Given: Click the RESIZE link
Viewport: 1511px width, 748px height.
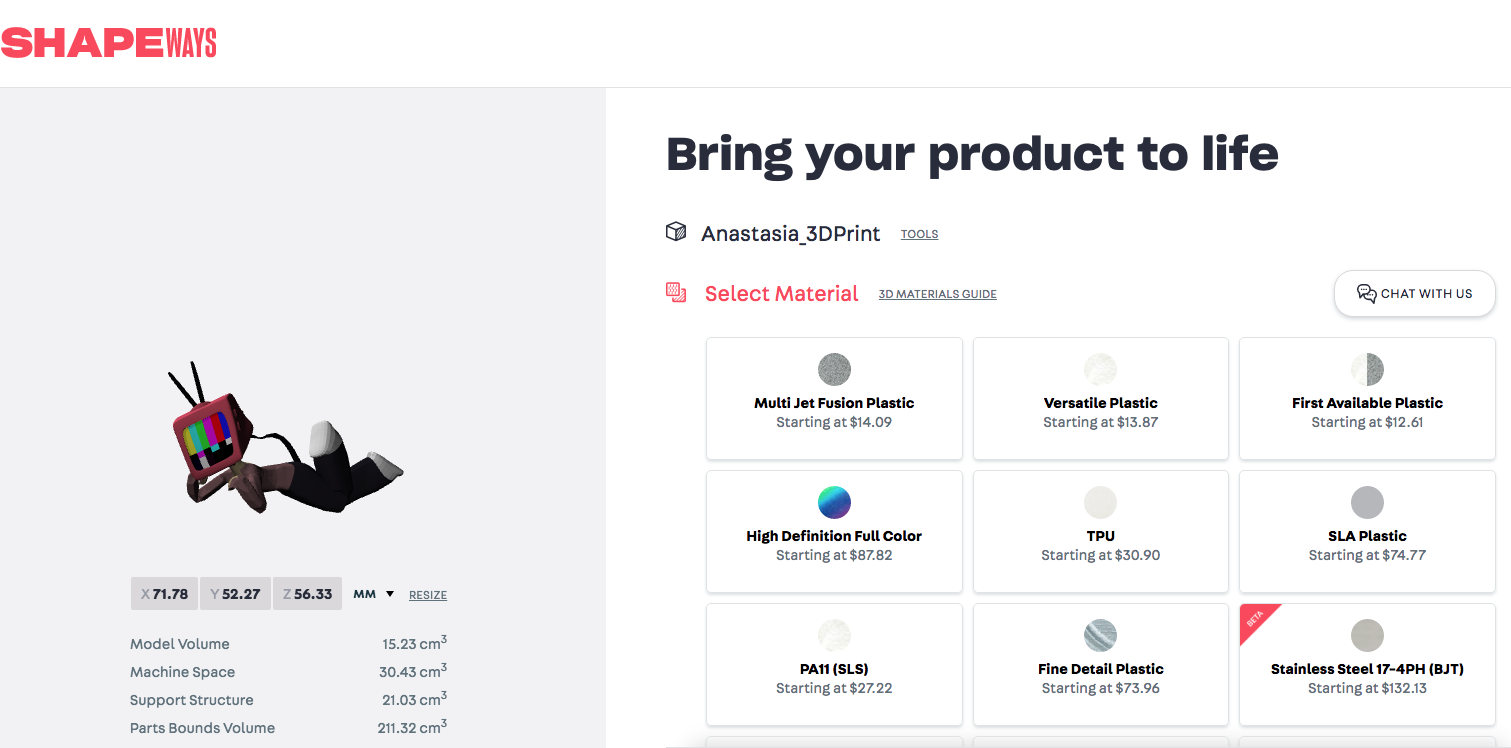Looking at the screenshot, I should [428, 595].
